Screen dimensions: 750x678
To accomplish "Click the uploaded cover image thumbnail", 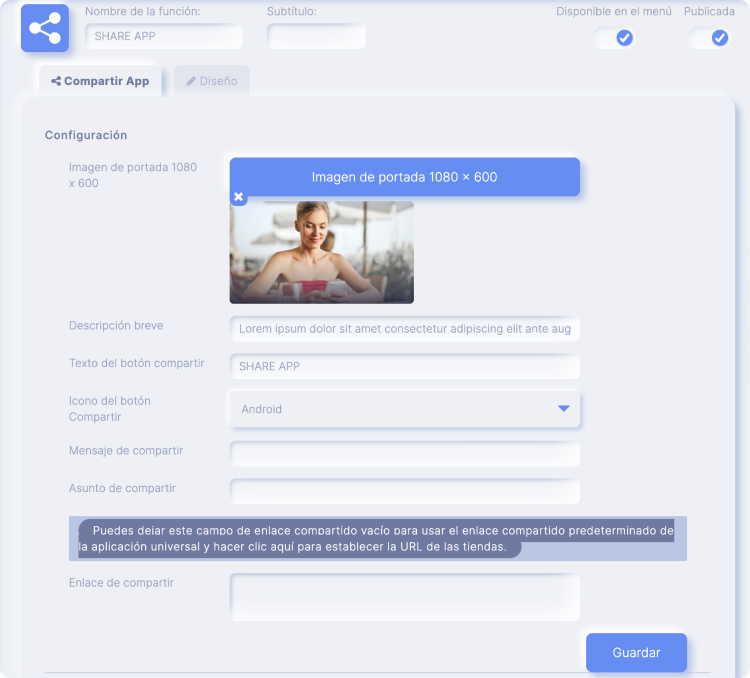I will point(322,252).
